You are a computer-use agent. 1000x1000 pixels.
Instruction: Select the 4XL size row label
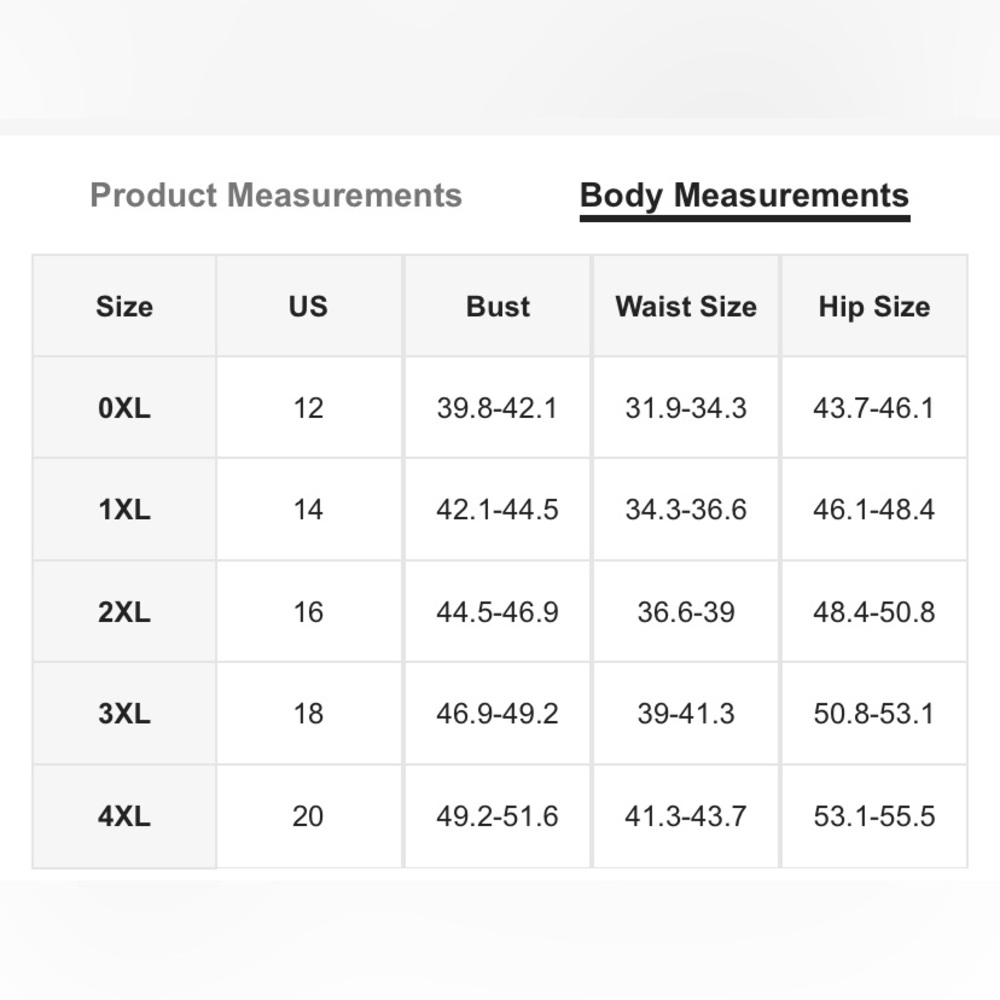[124, 816]
